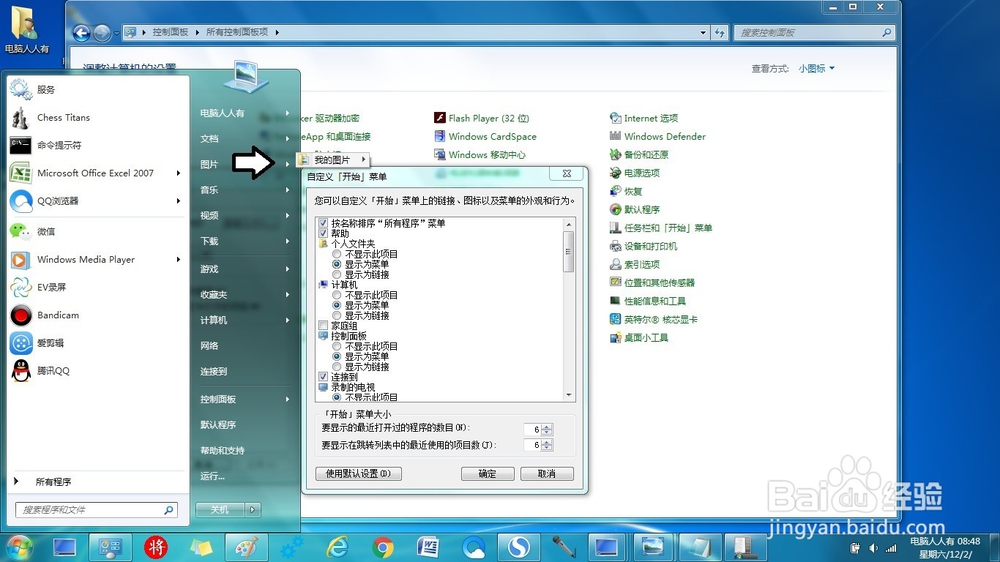Open 查看方式 小图标 dropdown
The height and width of the screenshot is (562, 1000).
click(x=817, y=68)
